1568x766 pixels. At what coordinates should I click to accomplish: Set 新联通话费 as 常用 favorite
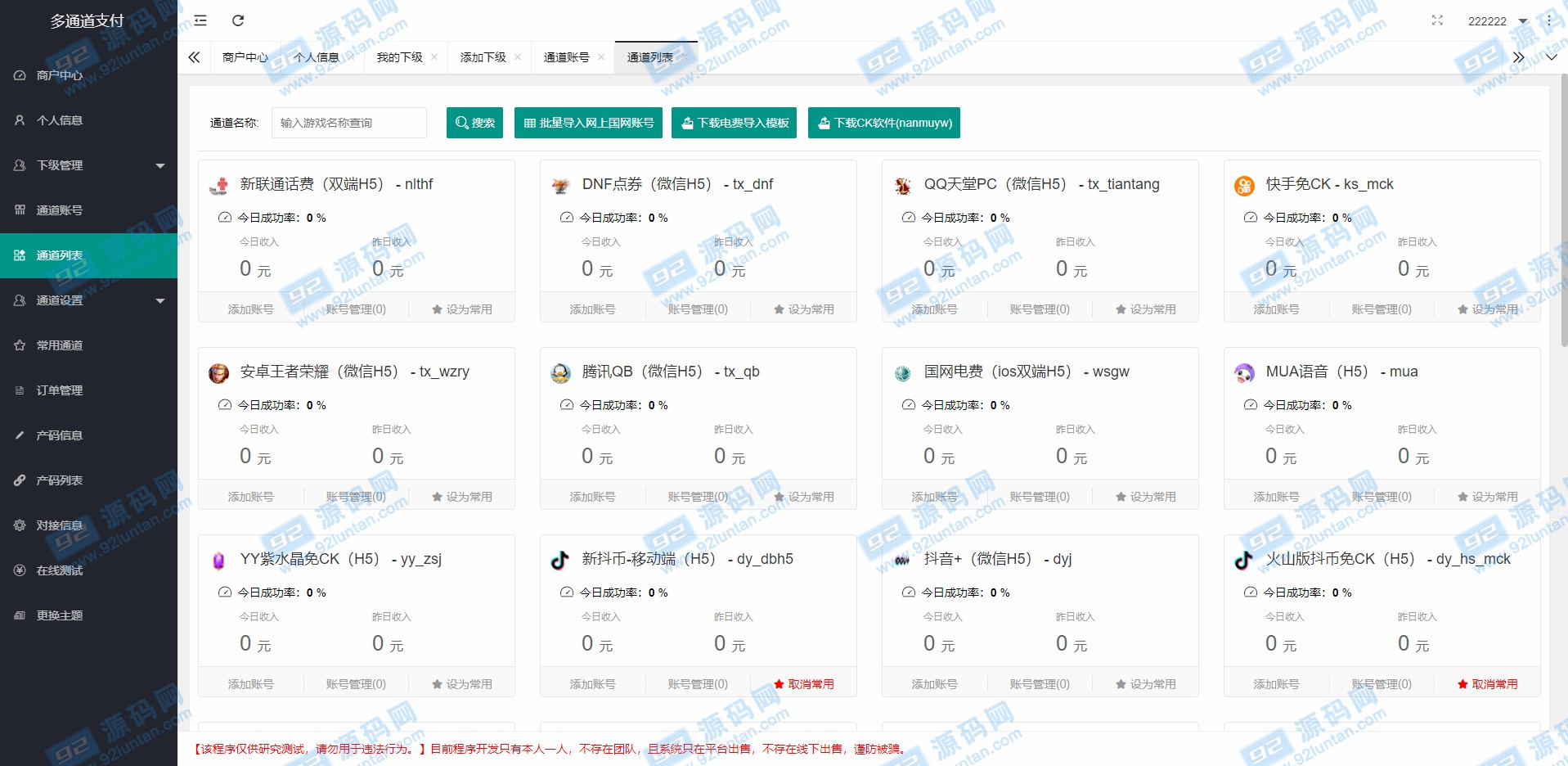tap(462, 309)
